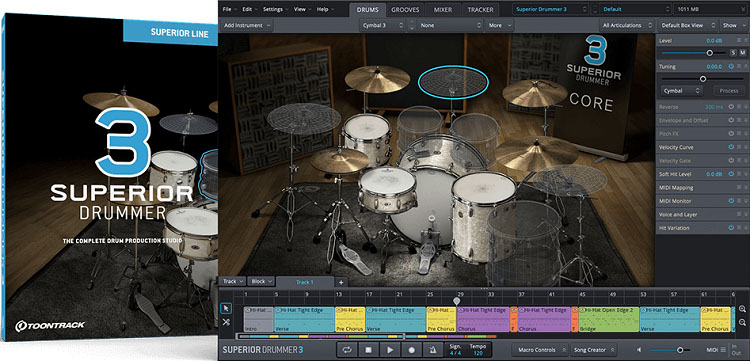Open the Show dropdown

pyautogui.click(x=733, y=25)
